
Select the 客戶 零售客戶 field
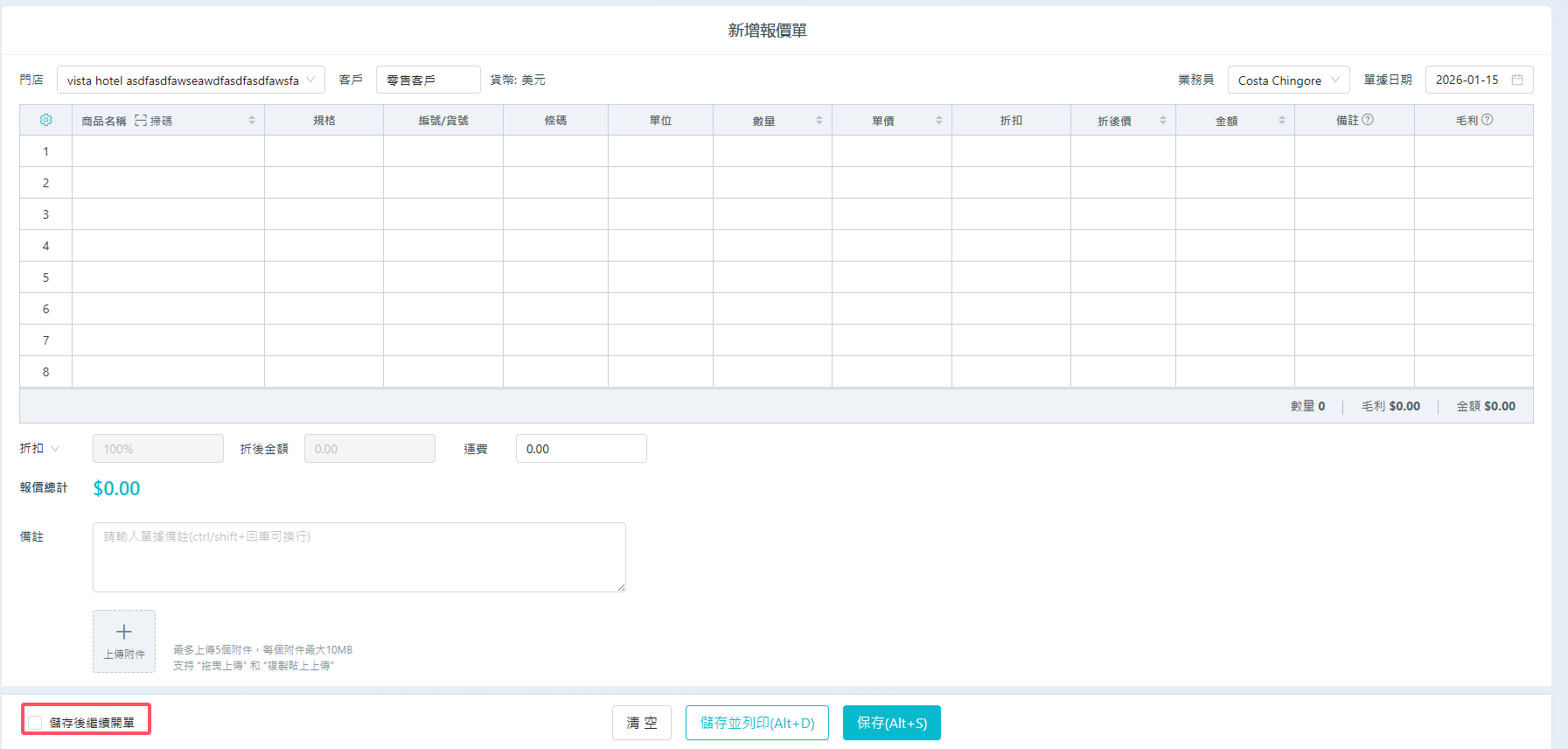click(x=428, y=80)
